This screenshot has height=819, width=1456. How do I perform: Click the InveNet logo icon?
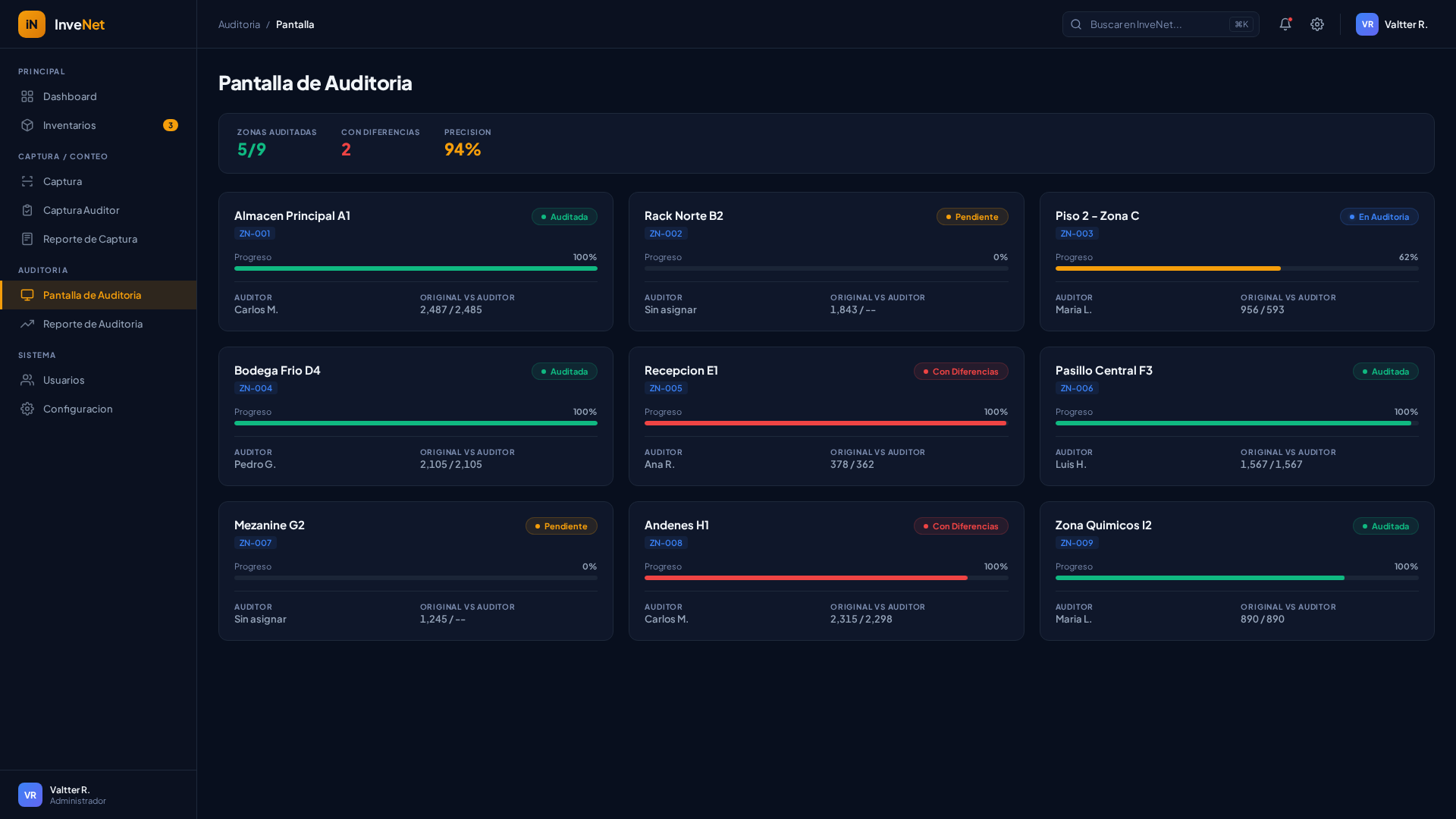32,24
